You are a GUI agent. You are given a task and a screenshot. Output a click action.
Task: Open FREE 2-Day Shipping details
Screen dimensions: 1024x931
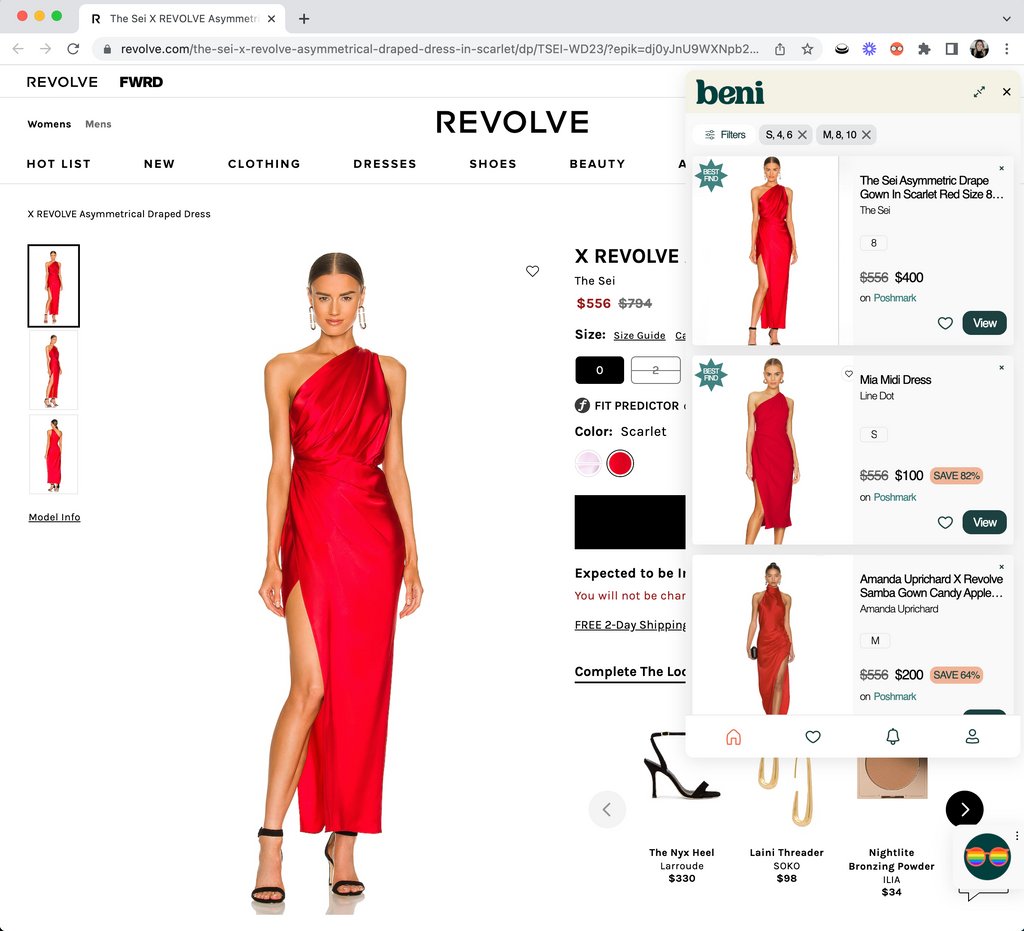coord(630,625)
